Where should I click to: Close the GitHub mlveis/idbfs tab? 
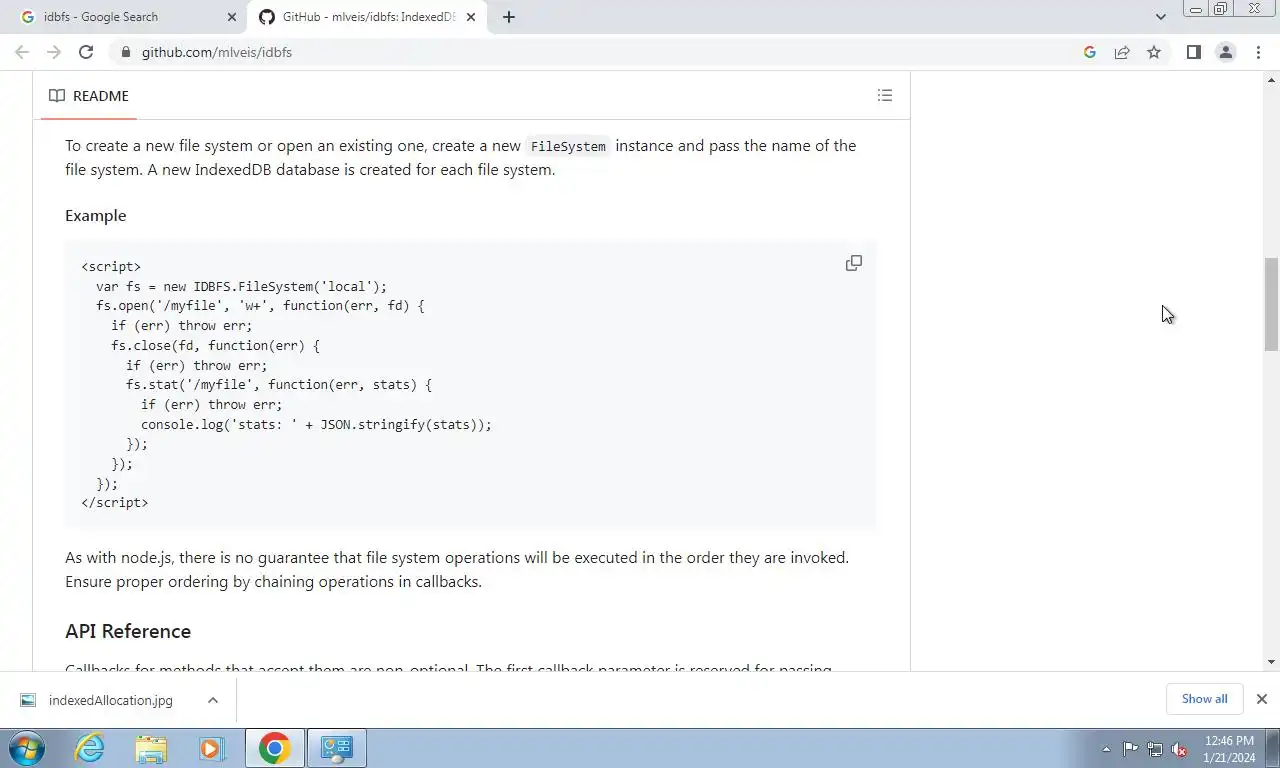click(470, 17)
